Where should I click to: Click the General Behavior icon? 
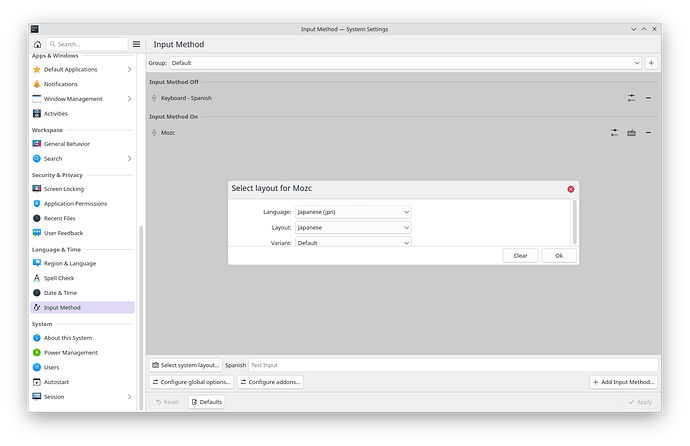(x=37, y=144)
